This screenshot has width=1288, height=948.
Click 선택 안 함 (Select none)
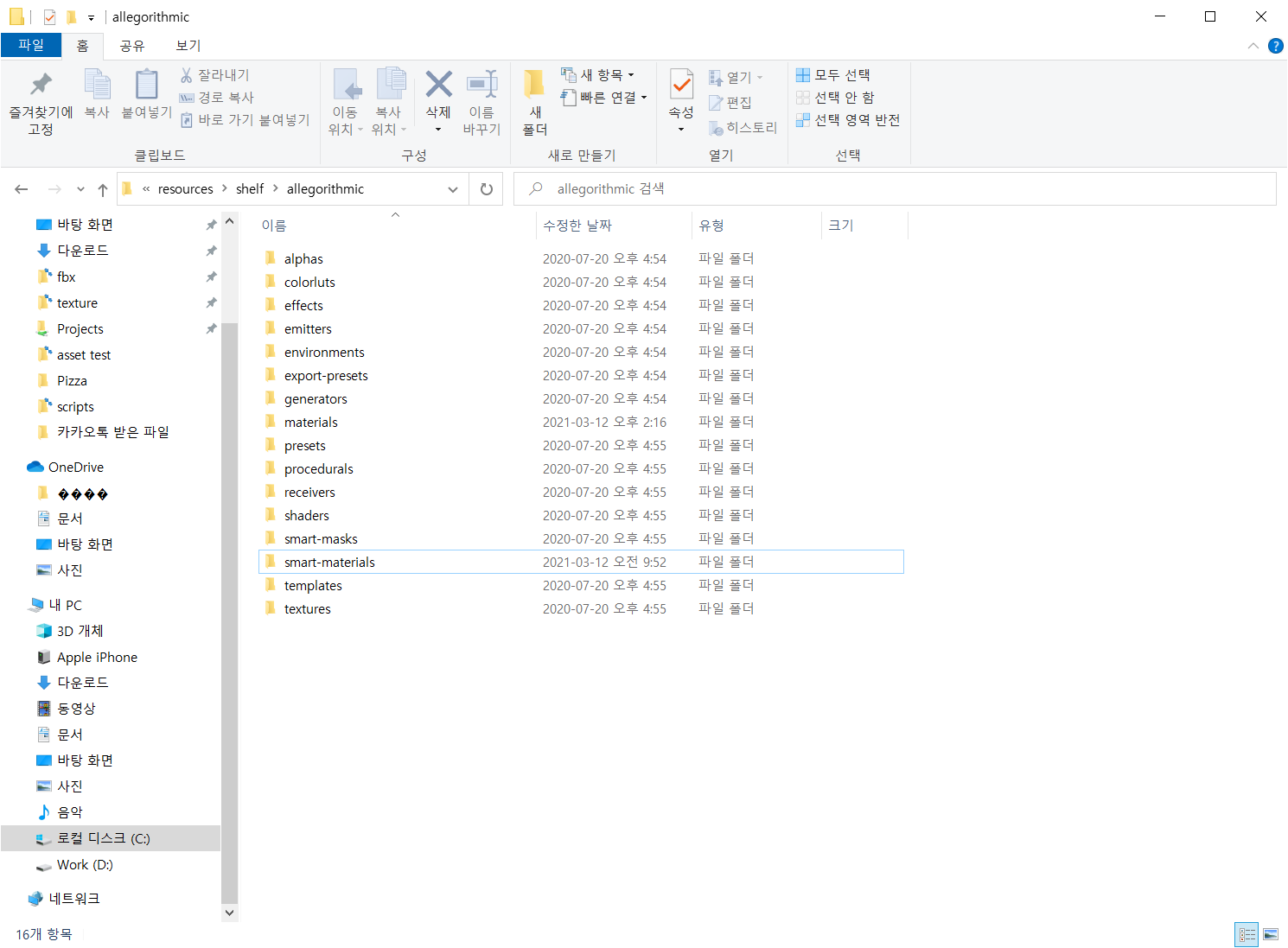(x=835, y=98)
